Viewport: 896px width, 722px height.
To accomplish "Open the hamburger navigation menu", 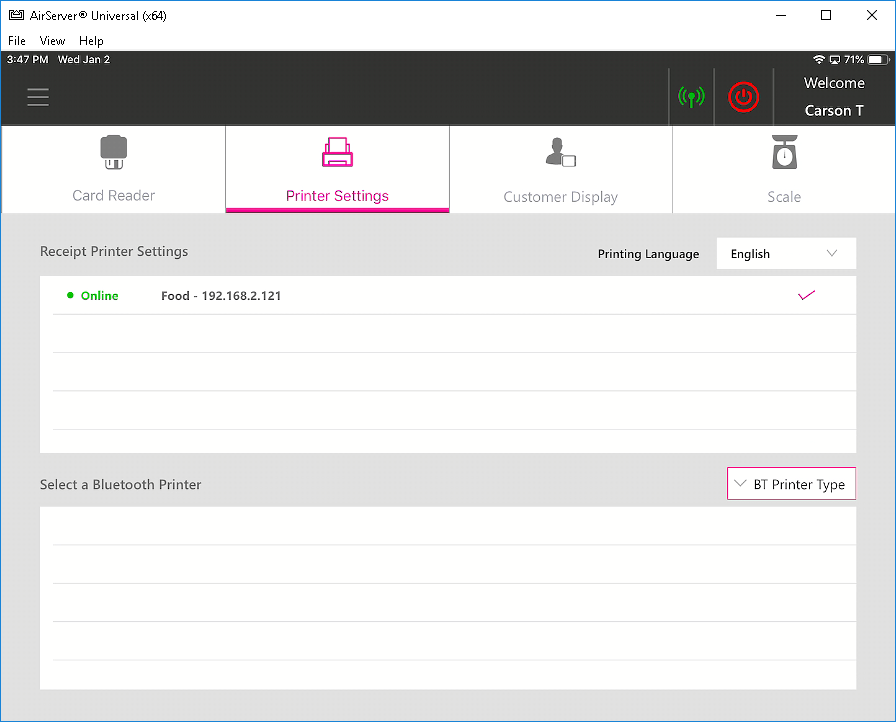I will (x=38, y=97).
